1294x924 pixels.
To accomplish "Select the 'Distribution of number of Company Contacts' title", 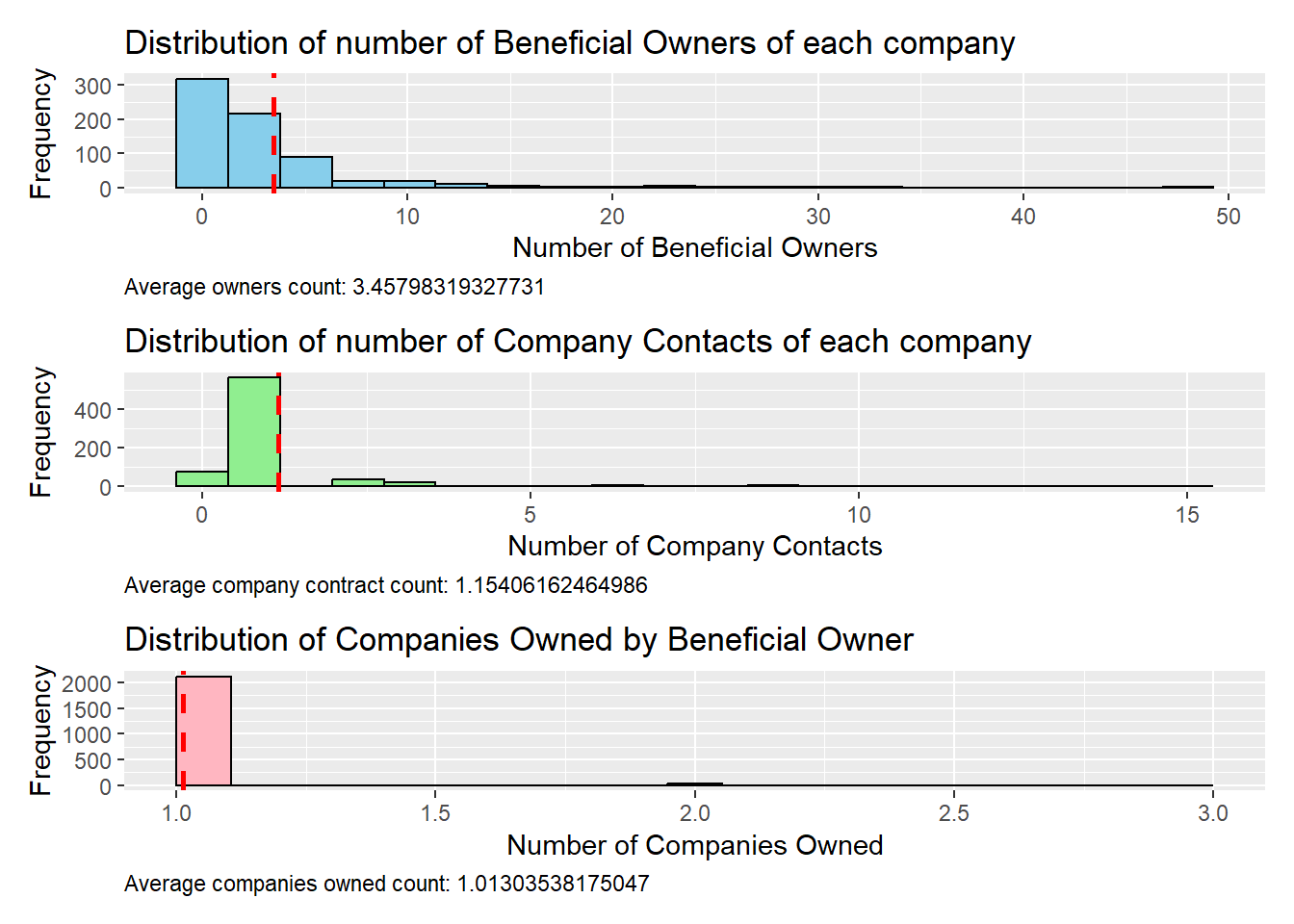I will tap(578, 342).
